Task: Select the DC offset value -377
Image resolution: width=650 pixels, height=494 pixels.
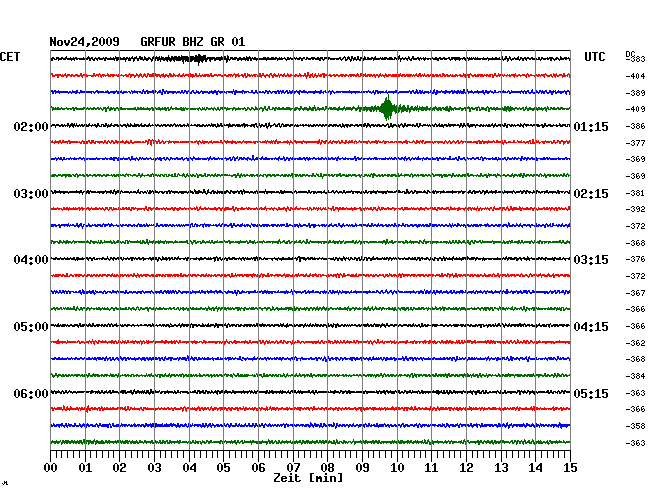Action: tap(635, 143)
